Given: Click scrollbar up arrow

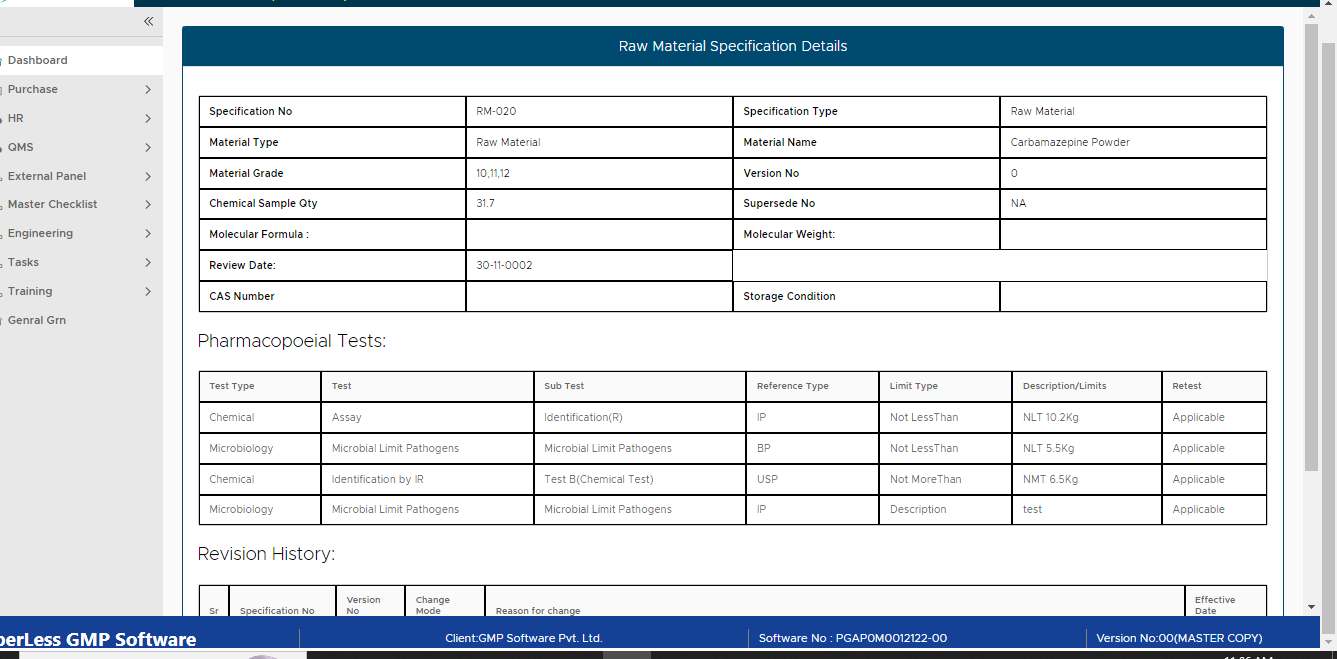Looking at the screenshot, I should 1312,17.
